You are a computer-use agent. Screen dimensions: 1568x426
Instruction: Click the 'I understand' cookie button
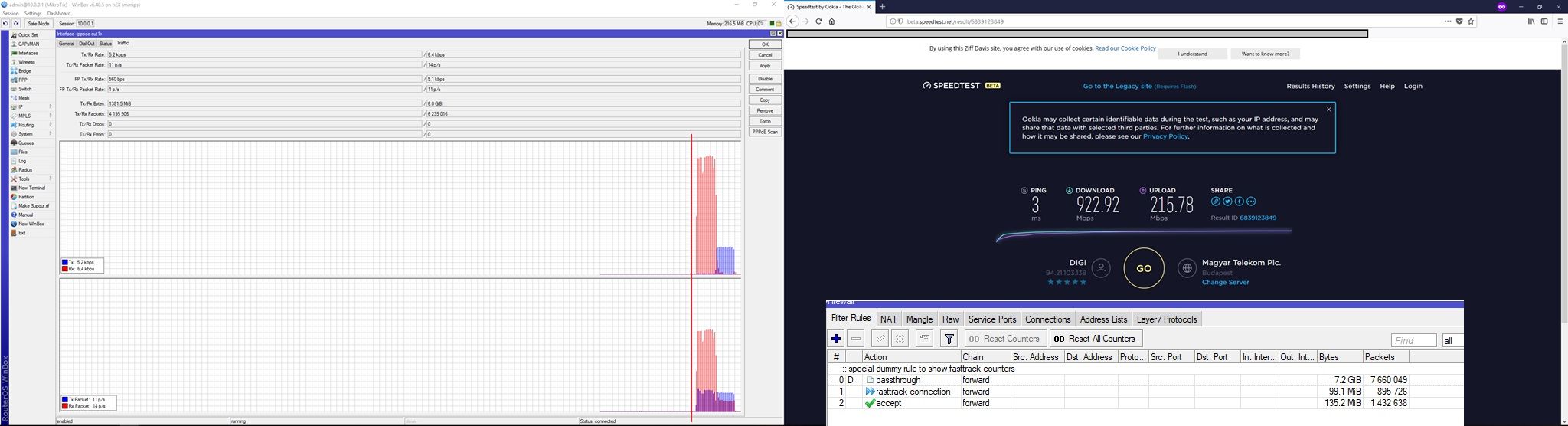pos(1192,54)
